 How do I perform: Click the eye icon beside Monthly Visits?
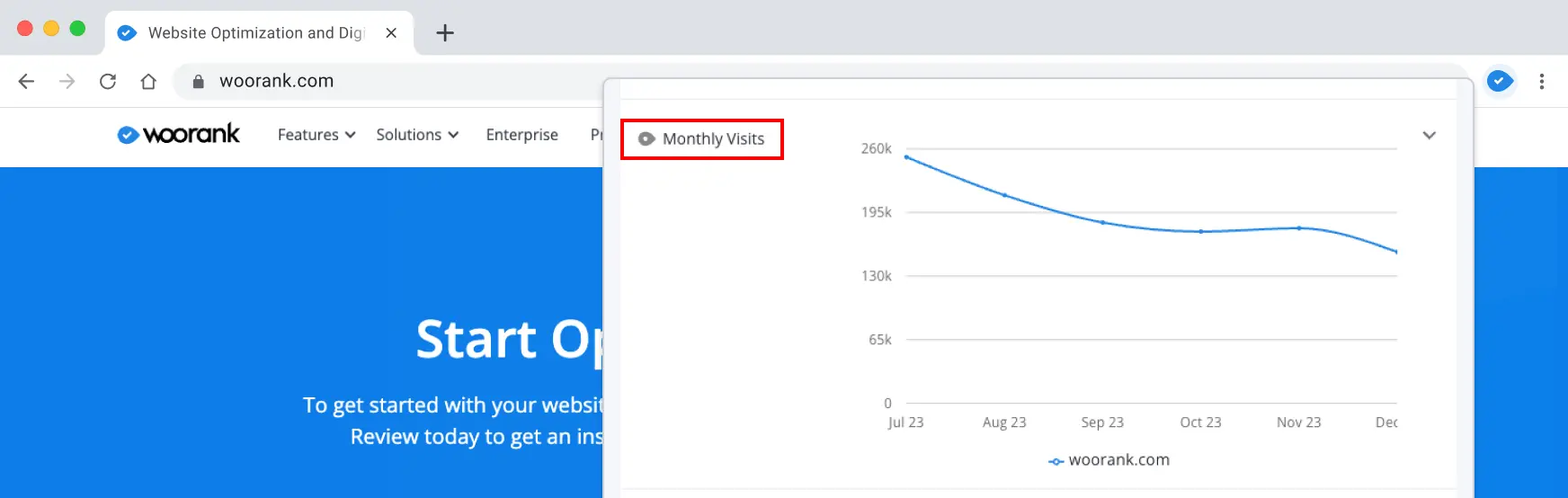tap(646, 139)
